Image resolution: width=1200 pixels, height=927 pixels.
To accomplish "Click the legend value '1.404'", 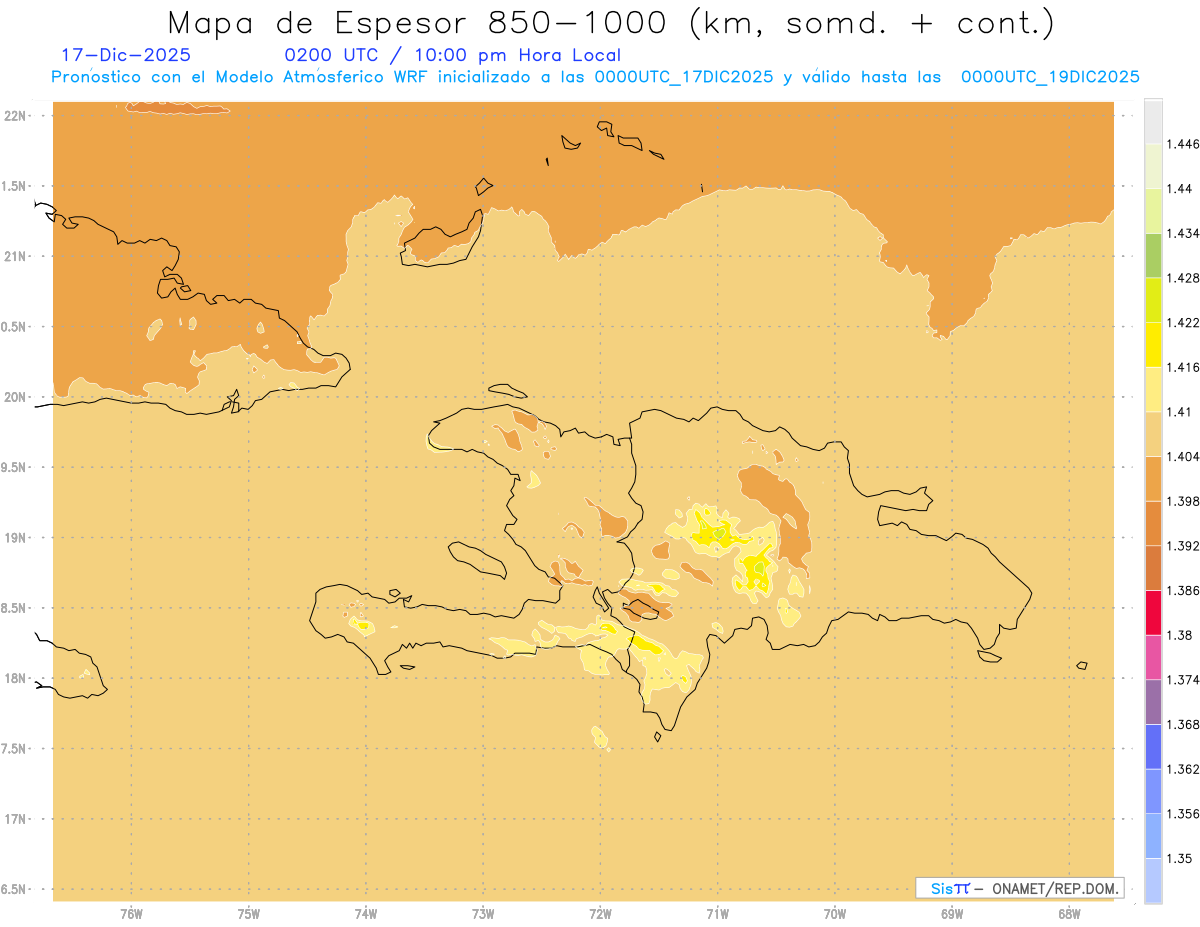I will coord(1184,456).
